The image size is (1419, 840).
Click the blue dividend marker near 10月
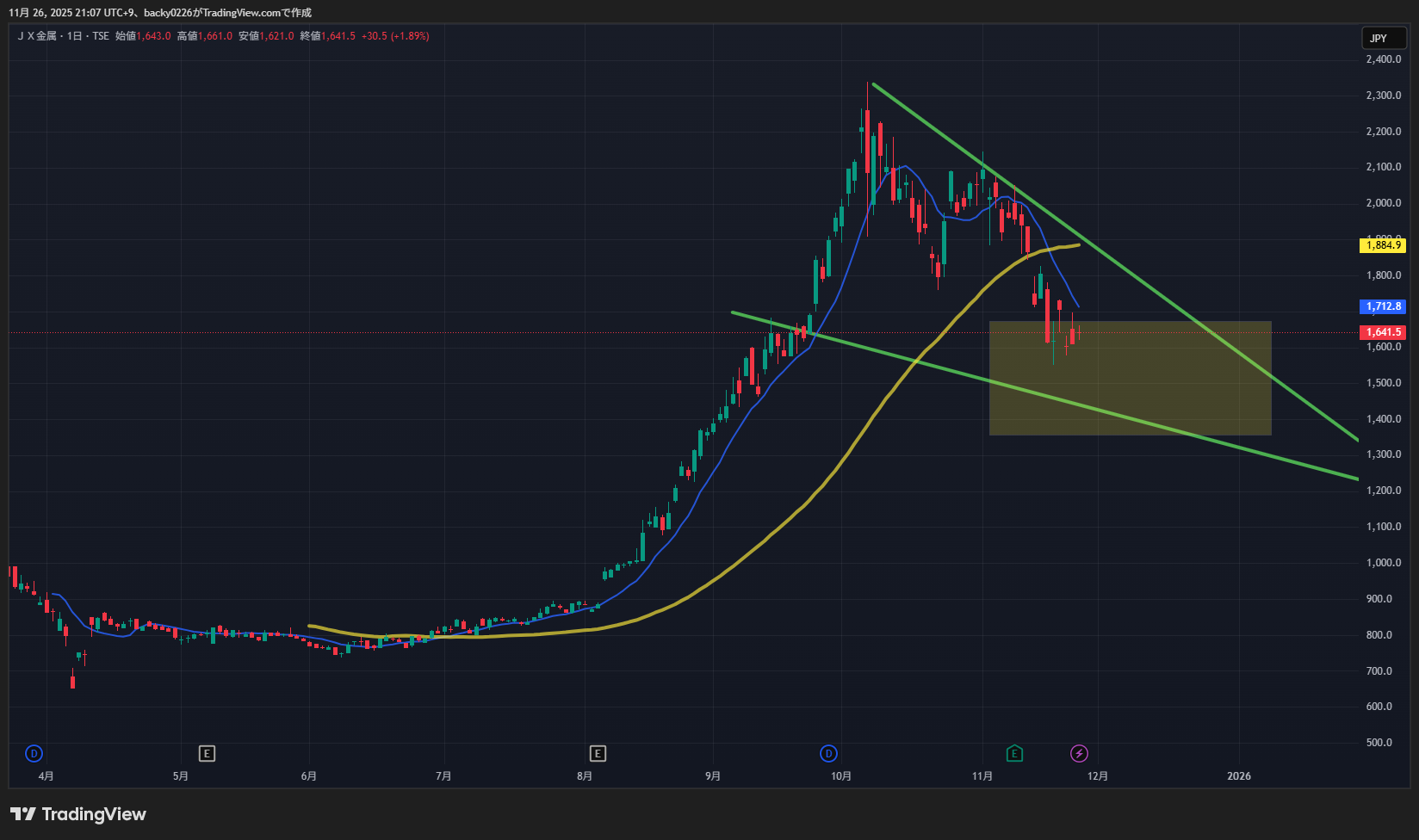[x=828, y=754]
